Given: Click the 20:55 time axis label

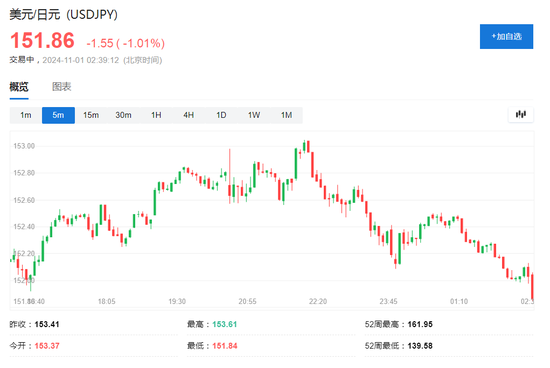Looking at the screenshot, I should (248, 301).
